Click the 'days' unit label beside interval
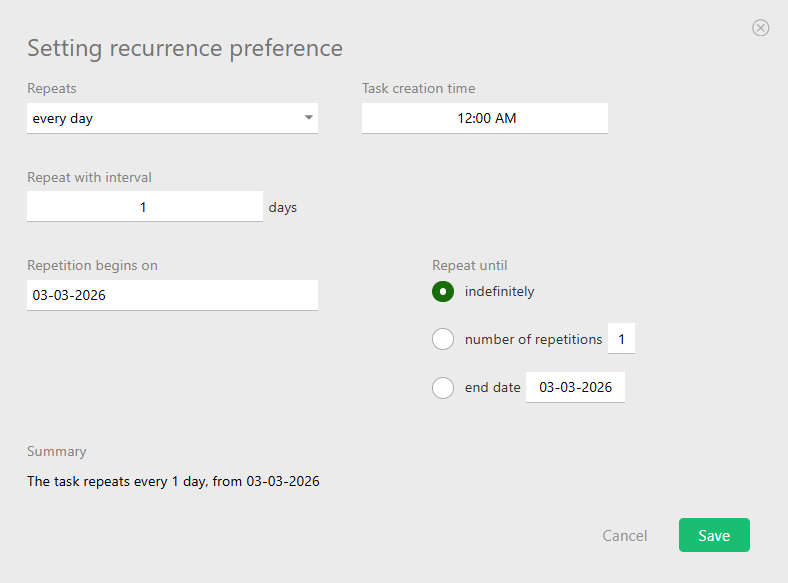This screenshot has width=788, height=583. click(283, 208)
